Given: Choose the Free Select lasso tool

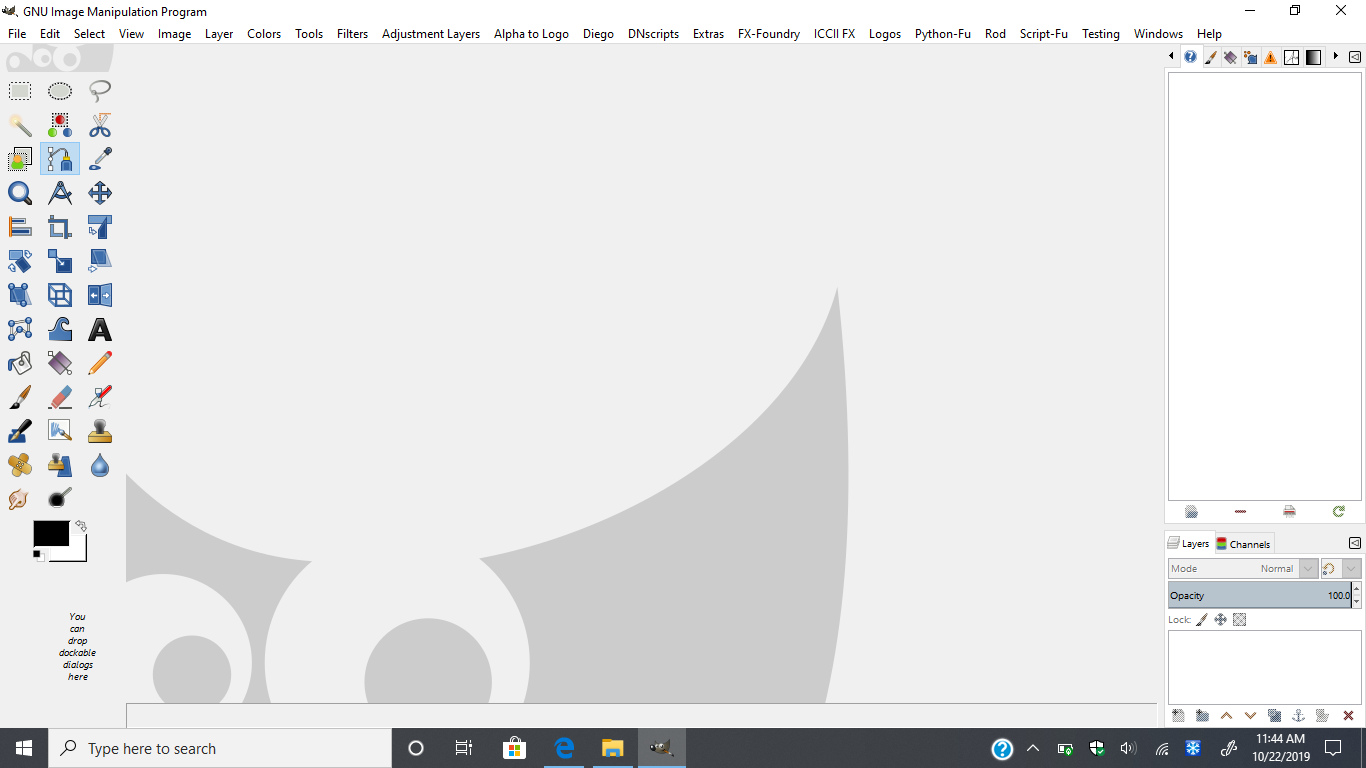Looking at the screenshot, I should [x=100, y=91].
